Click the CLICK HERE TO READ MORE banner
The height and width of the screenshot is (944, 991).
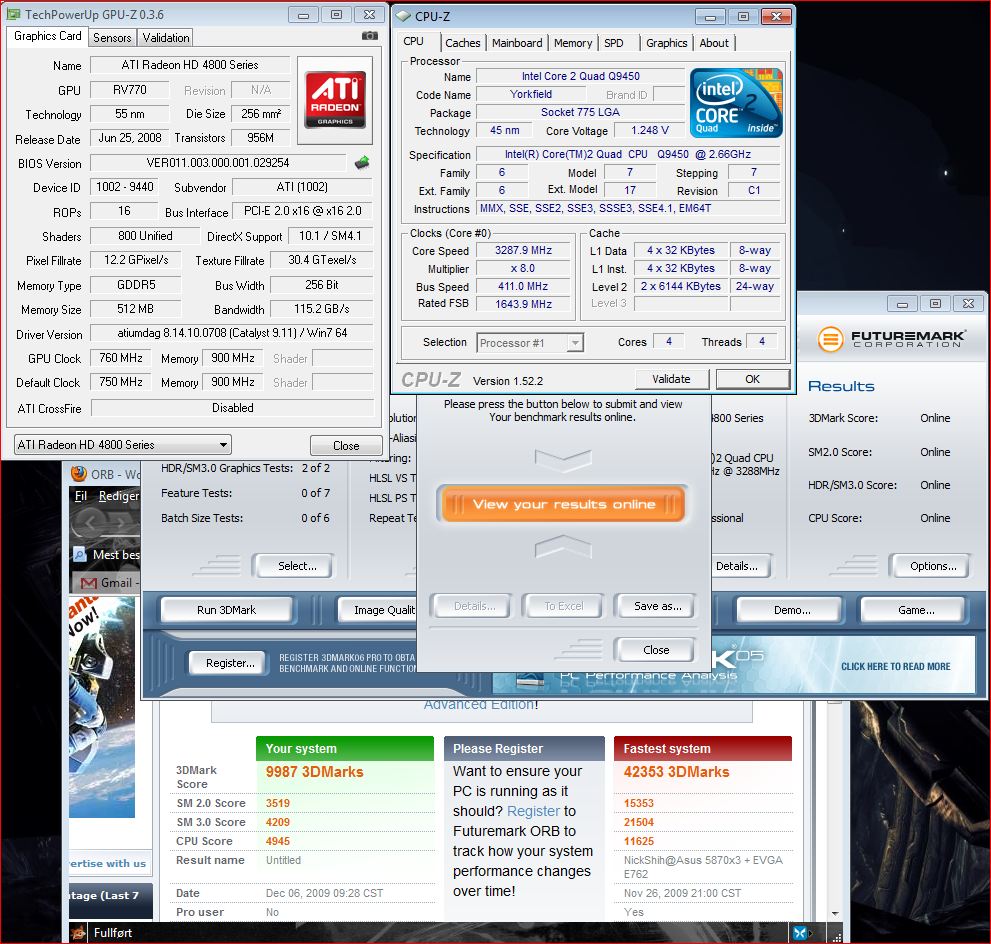click(x=896, y=667)
